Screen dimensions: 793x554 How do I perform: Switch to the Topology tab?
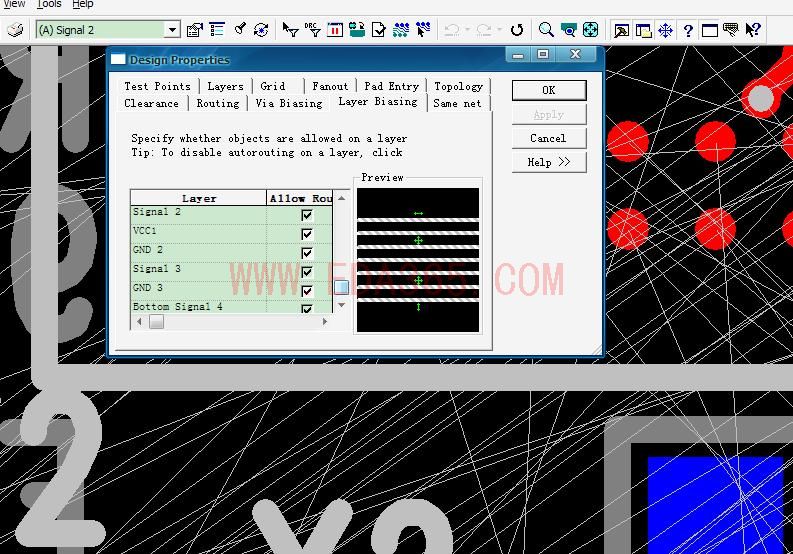pyautogui.click(x=458, y=87)
